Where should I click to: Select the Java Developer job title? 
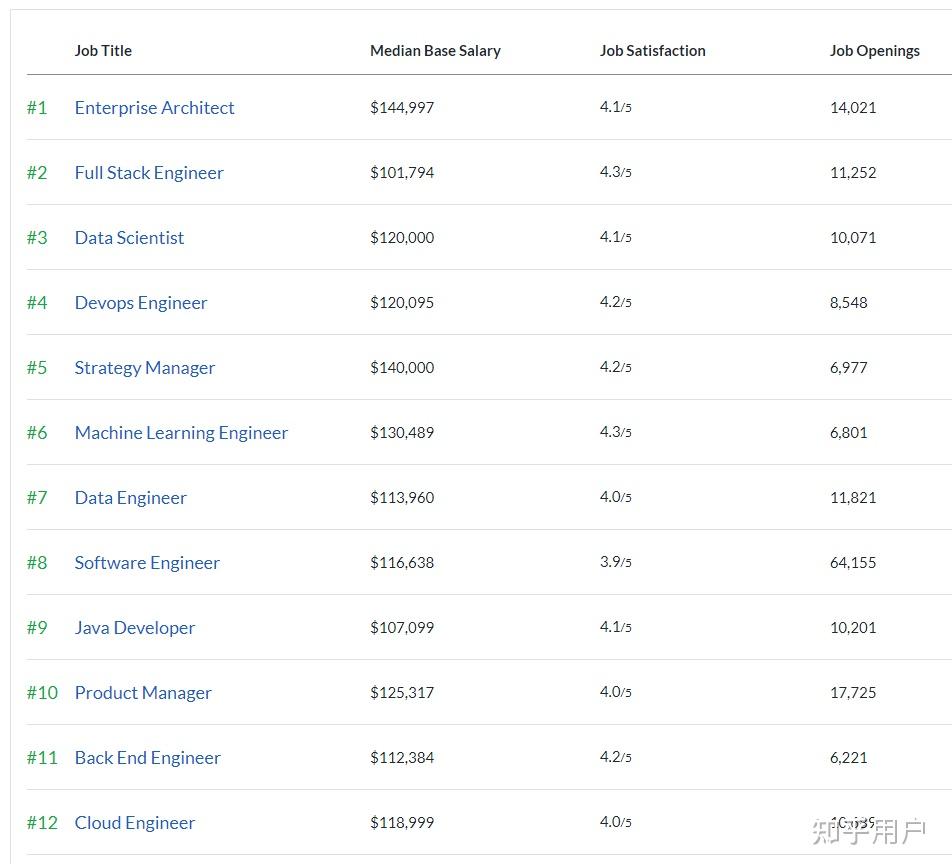tap(135, 628)
